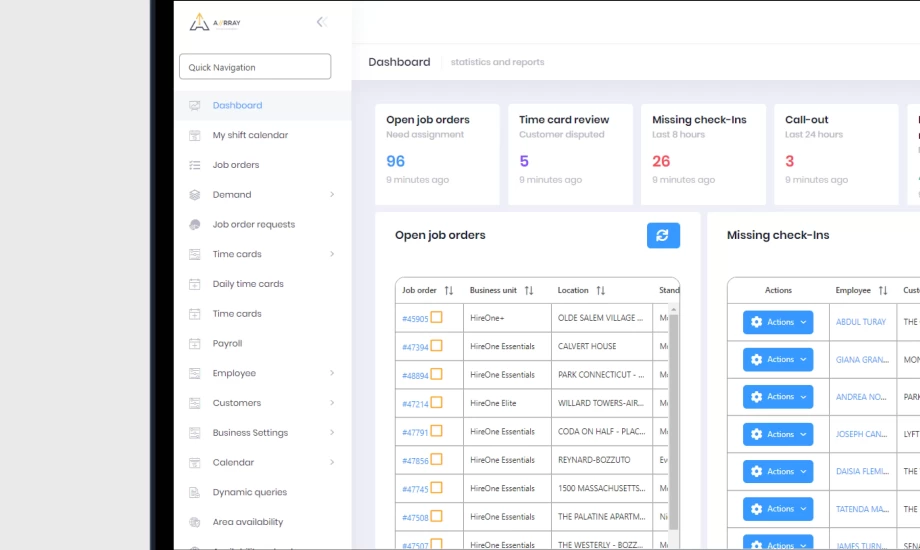920x550 pixels.
Task: Click the My shift calendar icon
Action: click(x=195, y=135)
